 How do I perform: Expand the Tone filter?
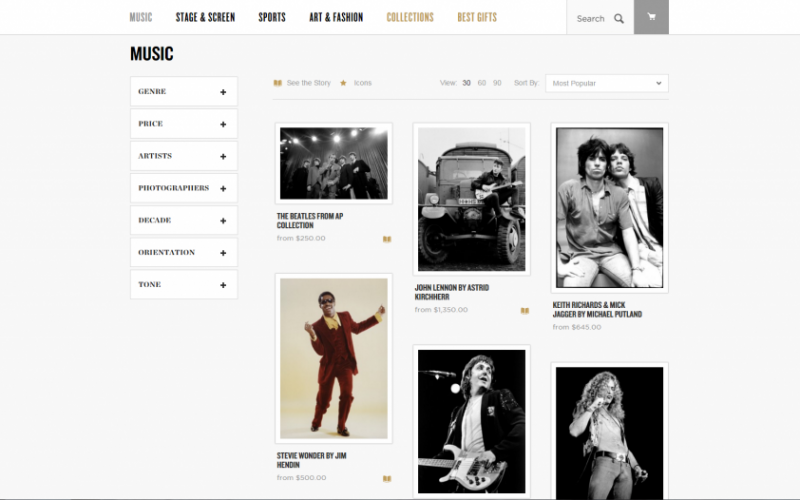[184, 285]
